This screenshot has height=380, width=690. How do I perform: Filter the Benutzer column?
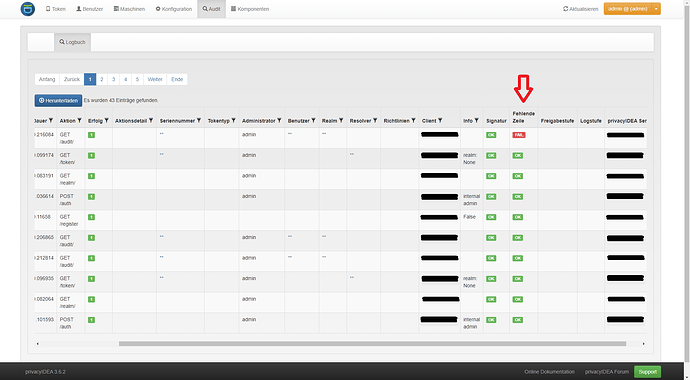[314, 121]
